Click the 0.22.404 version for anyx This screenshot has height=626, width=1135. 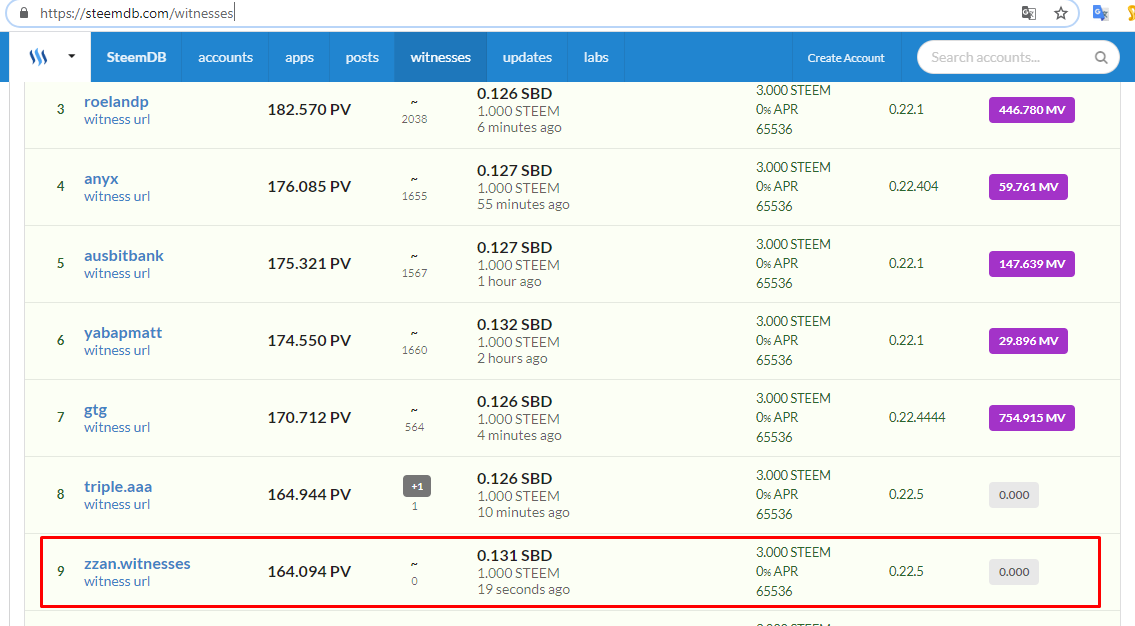click(914, 186)
